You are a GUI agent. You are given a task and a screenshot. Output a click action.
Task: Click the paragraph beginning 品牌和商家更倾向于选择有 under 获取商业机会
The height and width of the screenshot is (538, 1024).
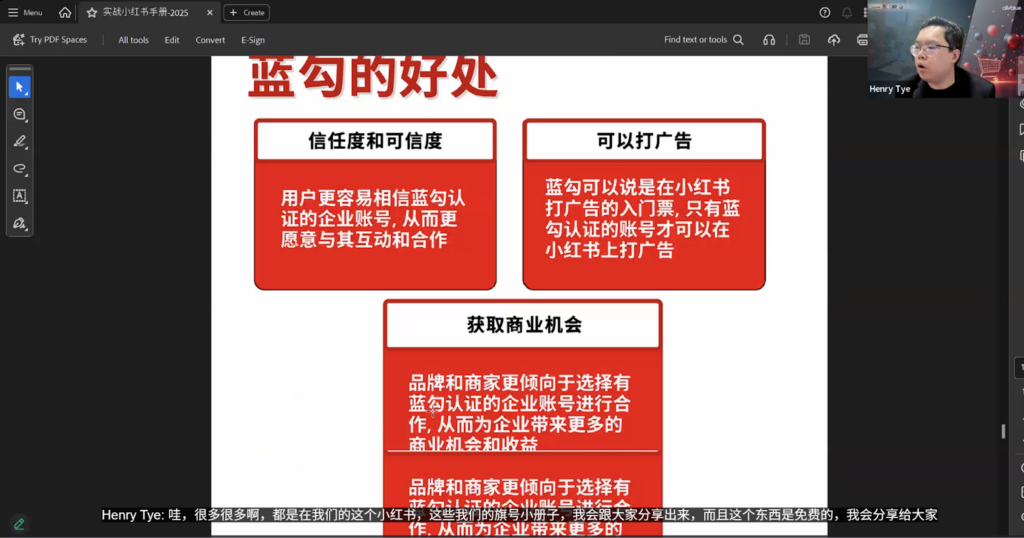click(x=520, y=413)
